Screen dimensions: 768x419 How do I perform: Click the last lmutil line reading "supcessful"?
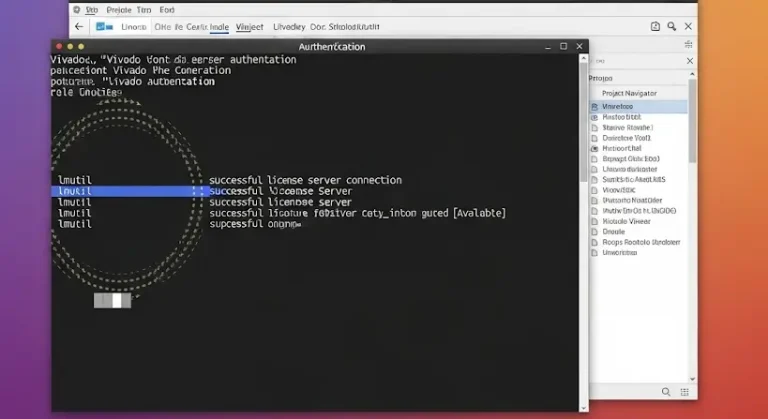255,224
